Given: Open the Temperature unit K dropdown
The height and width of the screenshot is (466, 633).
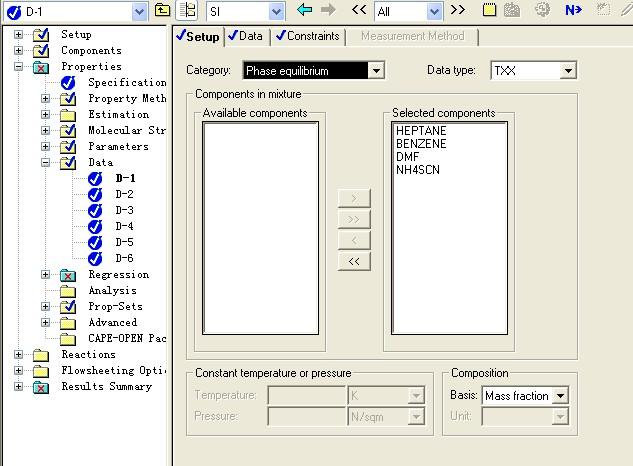Looking at the screenshot, I should [416, 396].
